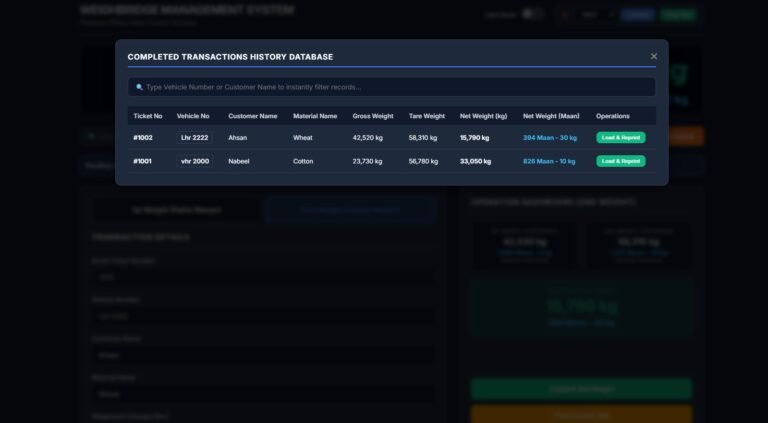Click the Material Name column header
Image resolution: width=768 pixels, height=423 pixels.
click(315, 116)
